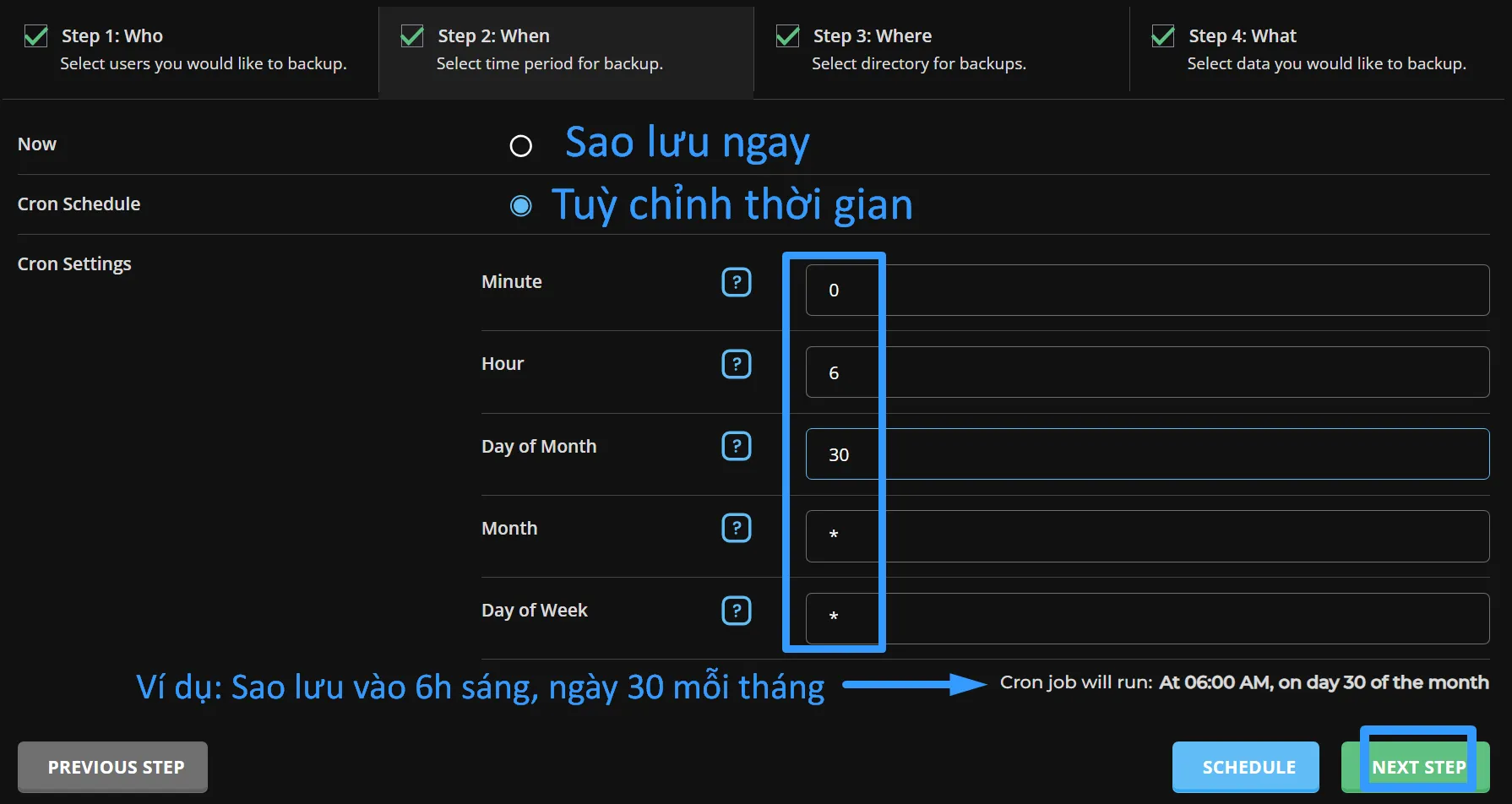Viewport: 1512px width, 804px height.
Task: Click the SCHEDULE button
Action: (1245, 767)
